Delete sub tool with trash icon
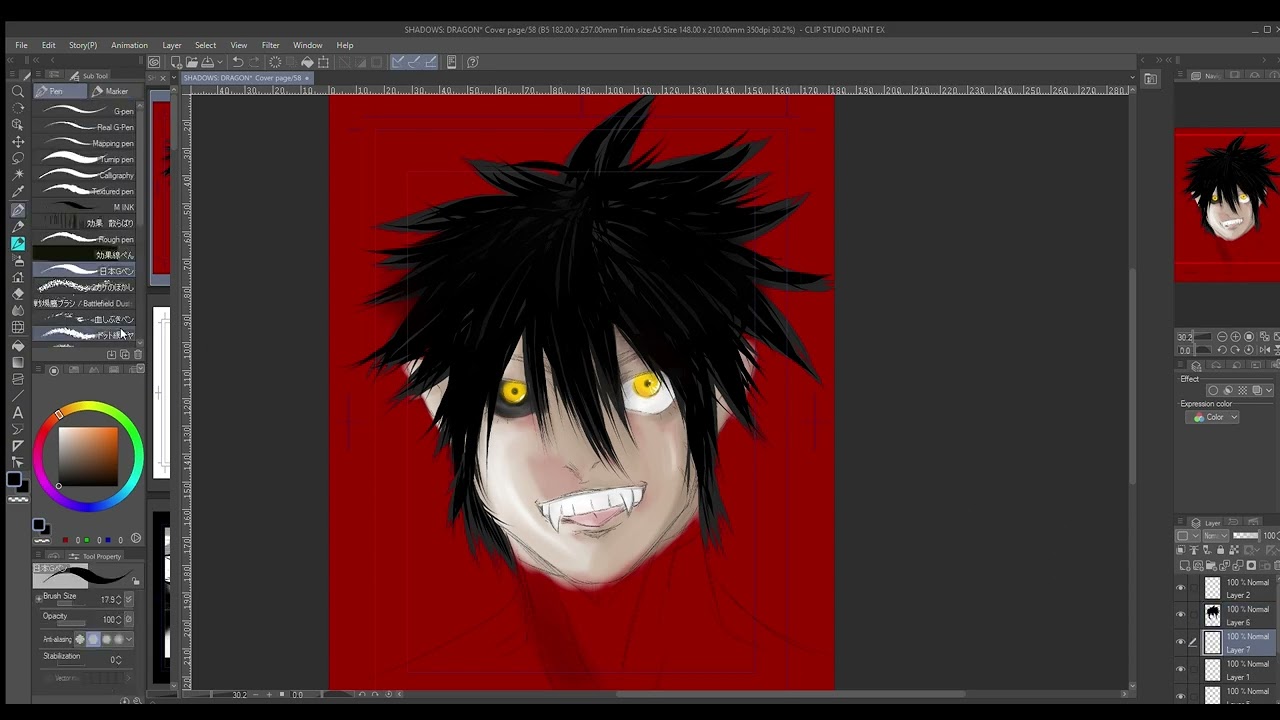 click(137, 355)
